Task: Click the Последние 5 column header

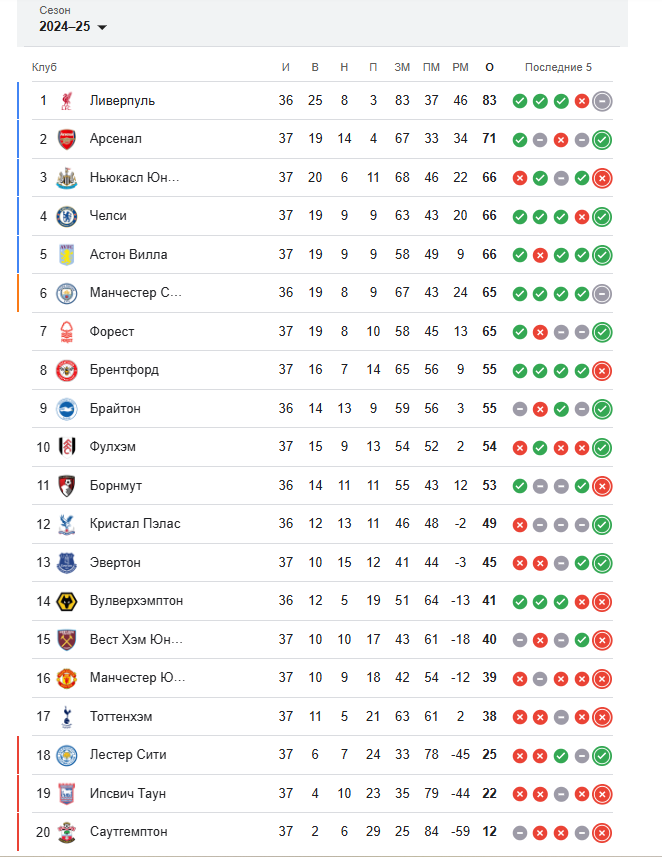Action: point(558,67)
